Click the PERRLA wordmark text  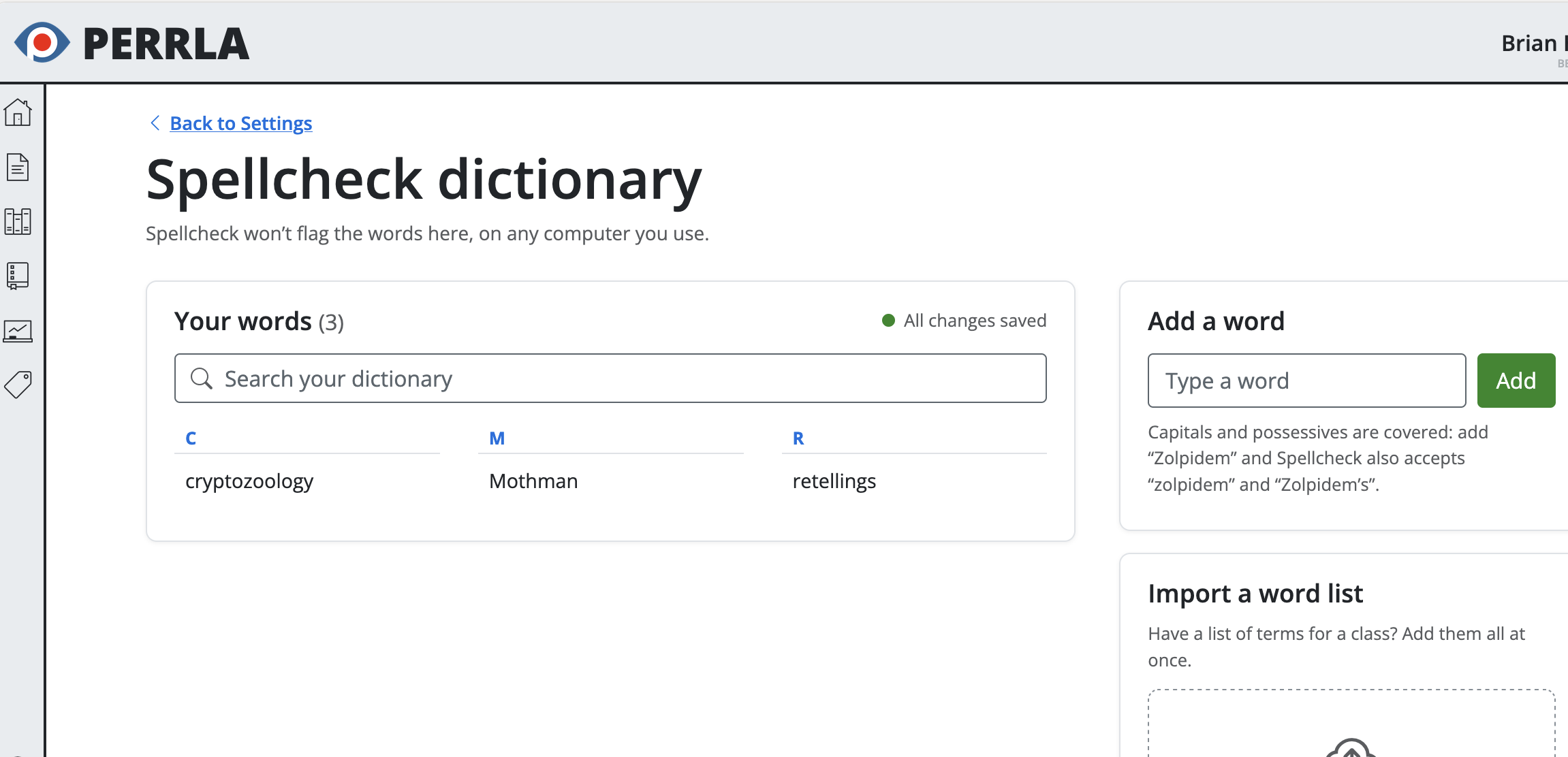click(166, 44)
